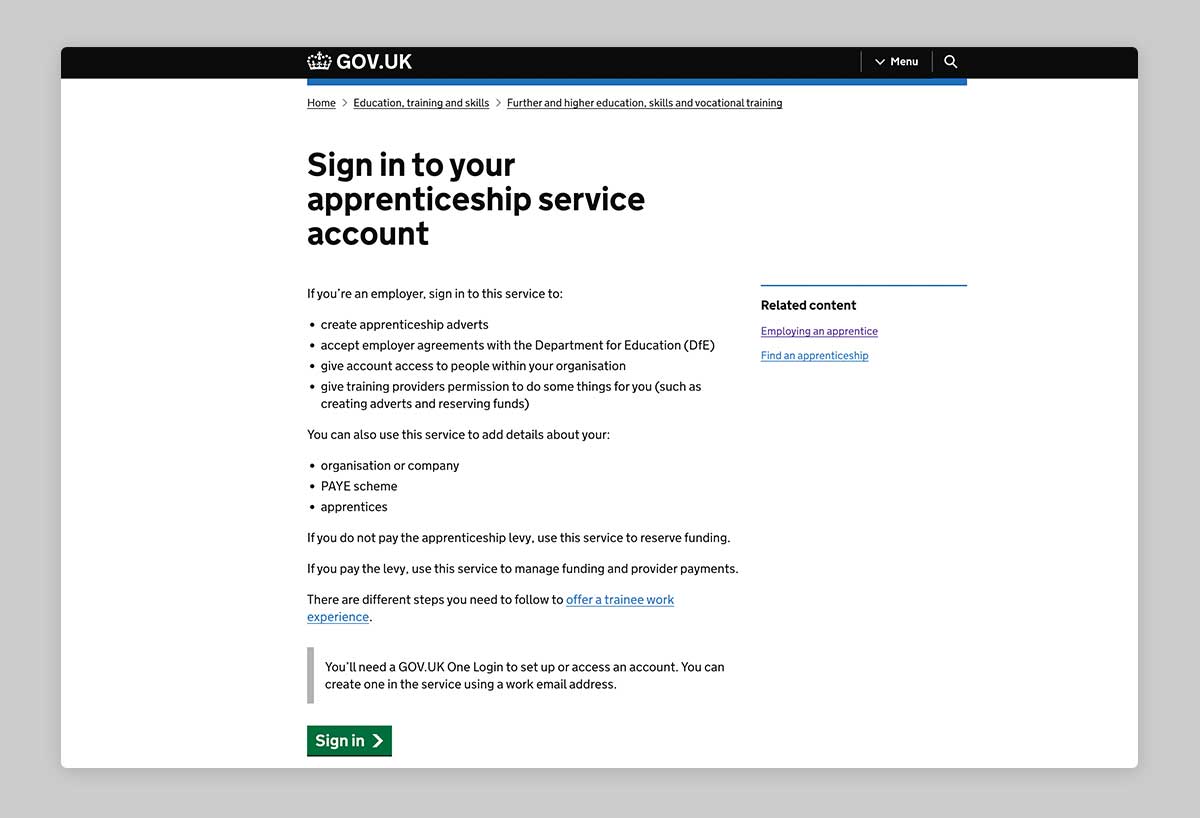This screenshot has height=818, width=1200.
Task: Click the page heading about apprenticeship service account
Action: tap(475, 198)
